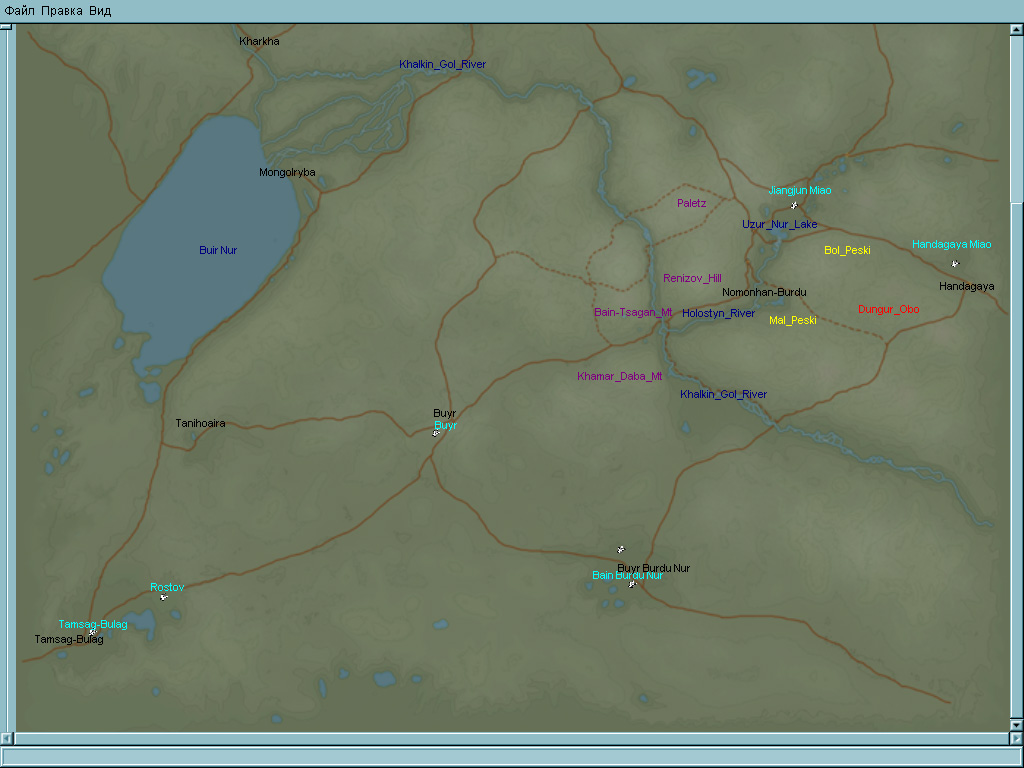The height and width of the screenshot is (768, 1024).
Task: Select the airfield icon below cyan Buyr label
Action: pyautogui.click(x=436, y=433)
